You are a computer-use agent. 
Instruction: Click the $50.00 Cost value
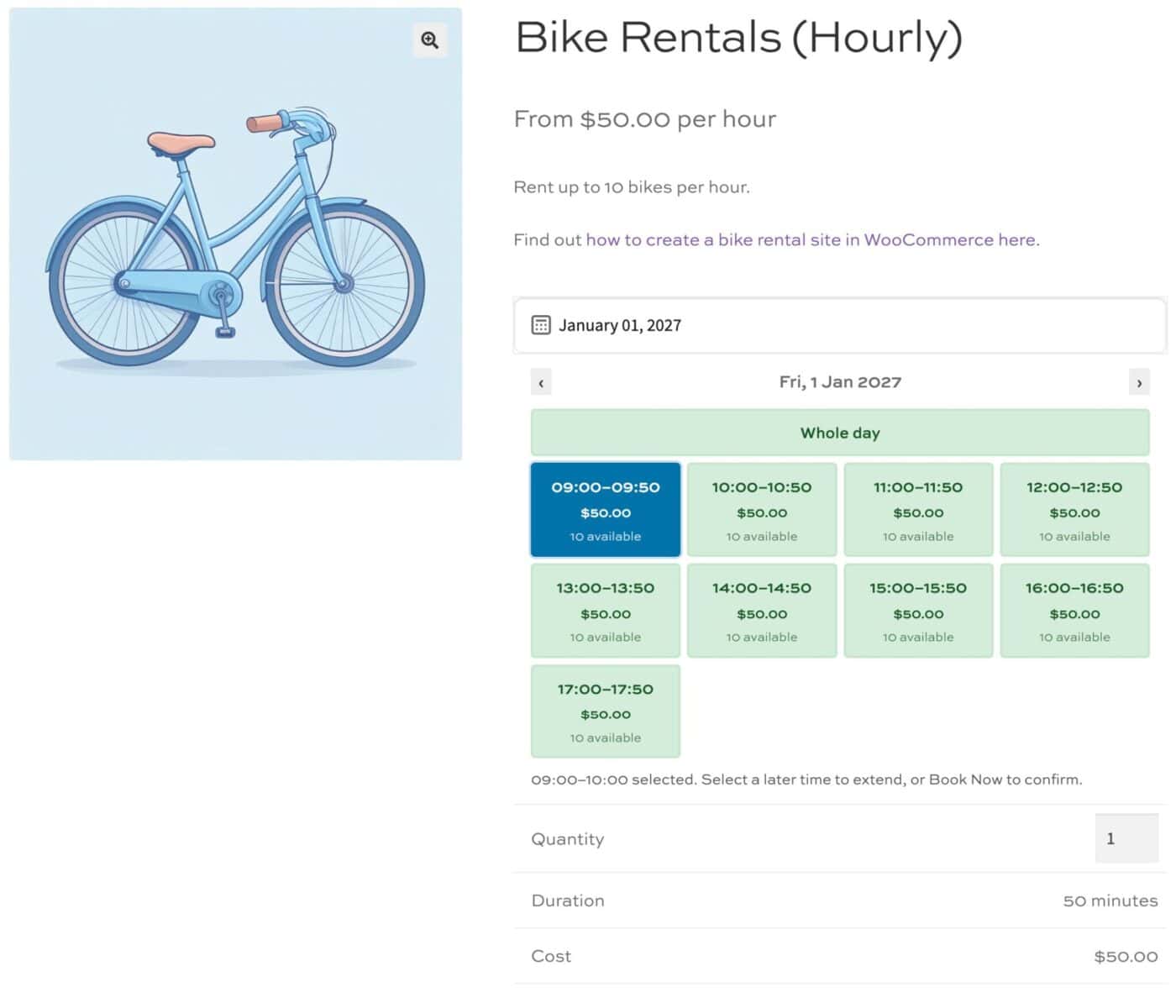(1126, 957)
